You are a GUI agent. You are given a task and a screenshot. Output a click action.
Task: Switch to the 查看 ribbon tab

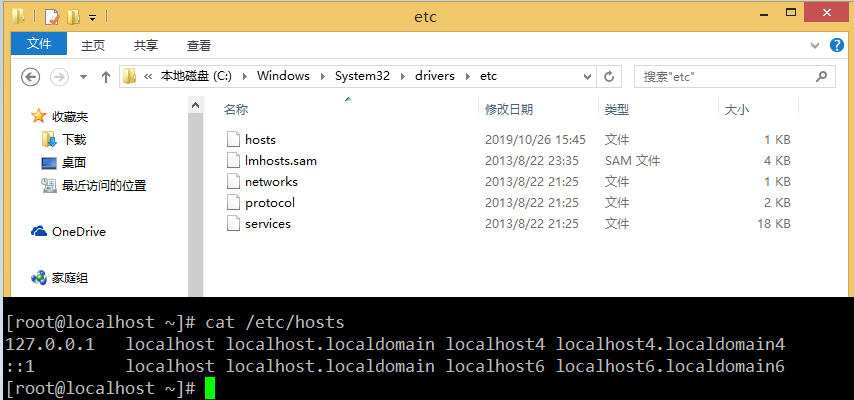[199, 45]
